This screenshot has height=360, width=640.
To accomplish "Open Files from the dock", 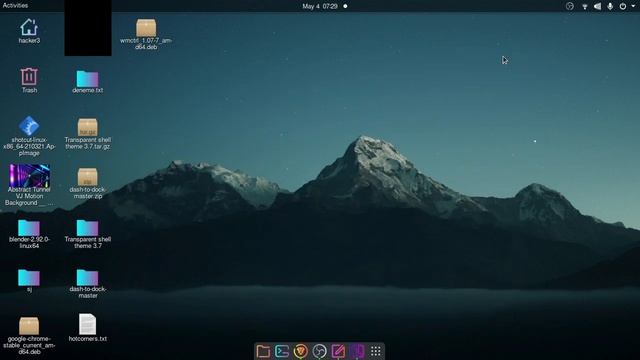I will tap(263, 351).
